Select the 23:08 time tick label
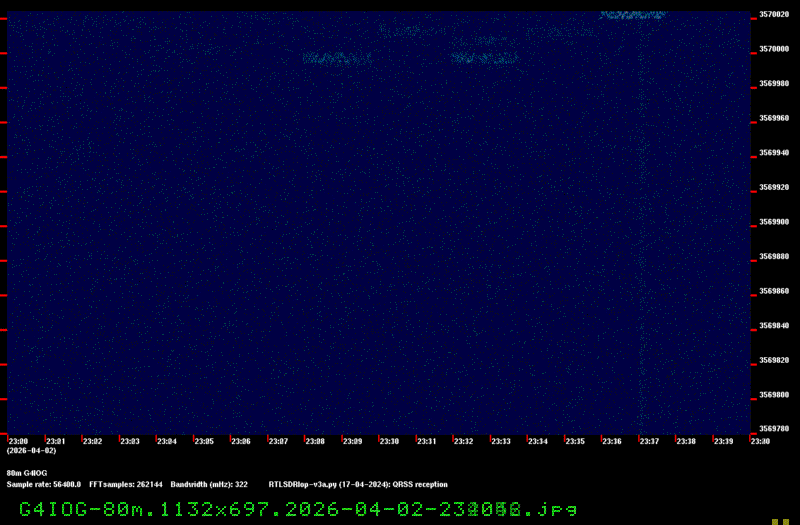 pos(315,441)
